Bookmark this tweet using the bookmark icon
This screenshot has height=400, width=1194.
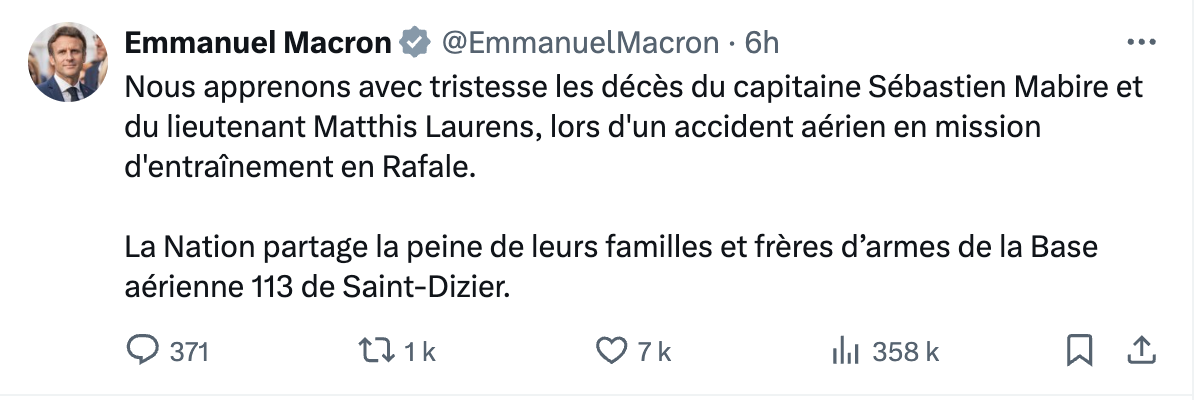pos(1078,350)
